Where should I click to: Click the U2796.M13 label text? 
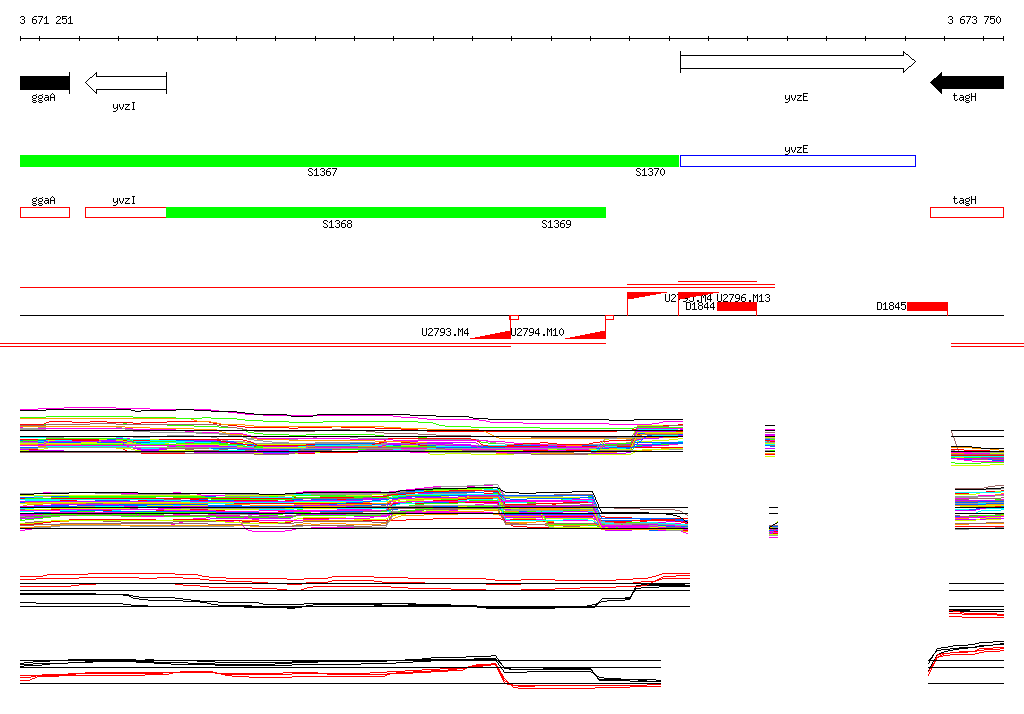coord(743,298)
